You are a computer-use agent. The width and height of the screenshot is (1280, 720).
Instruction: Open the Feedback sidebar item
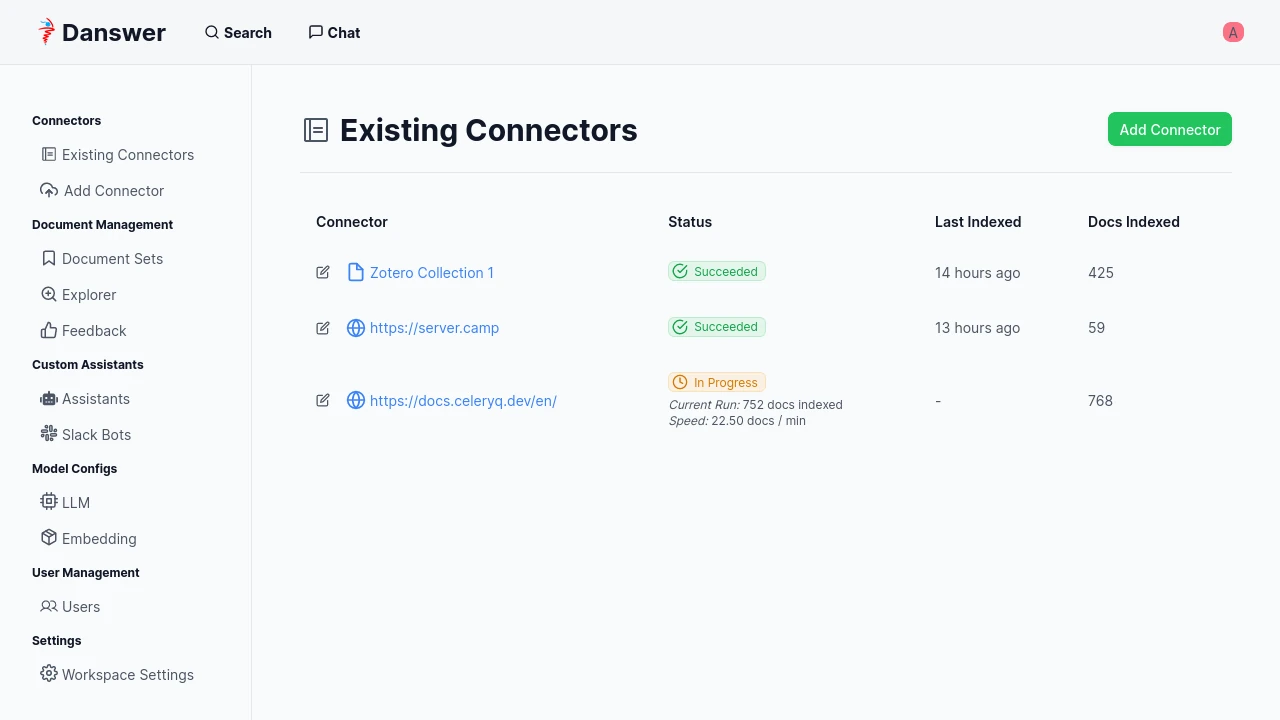click(x=84, y=330)
